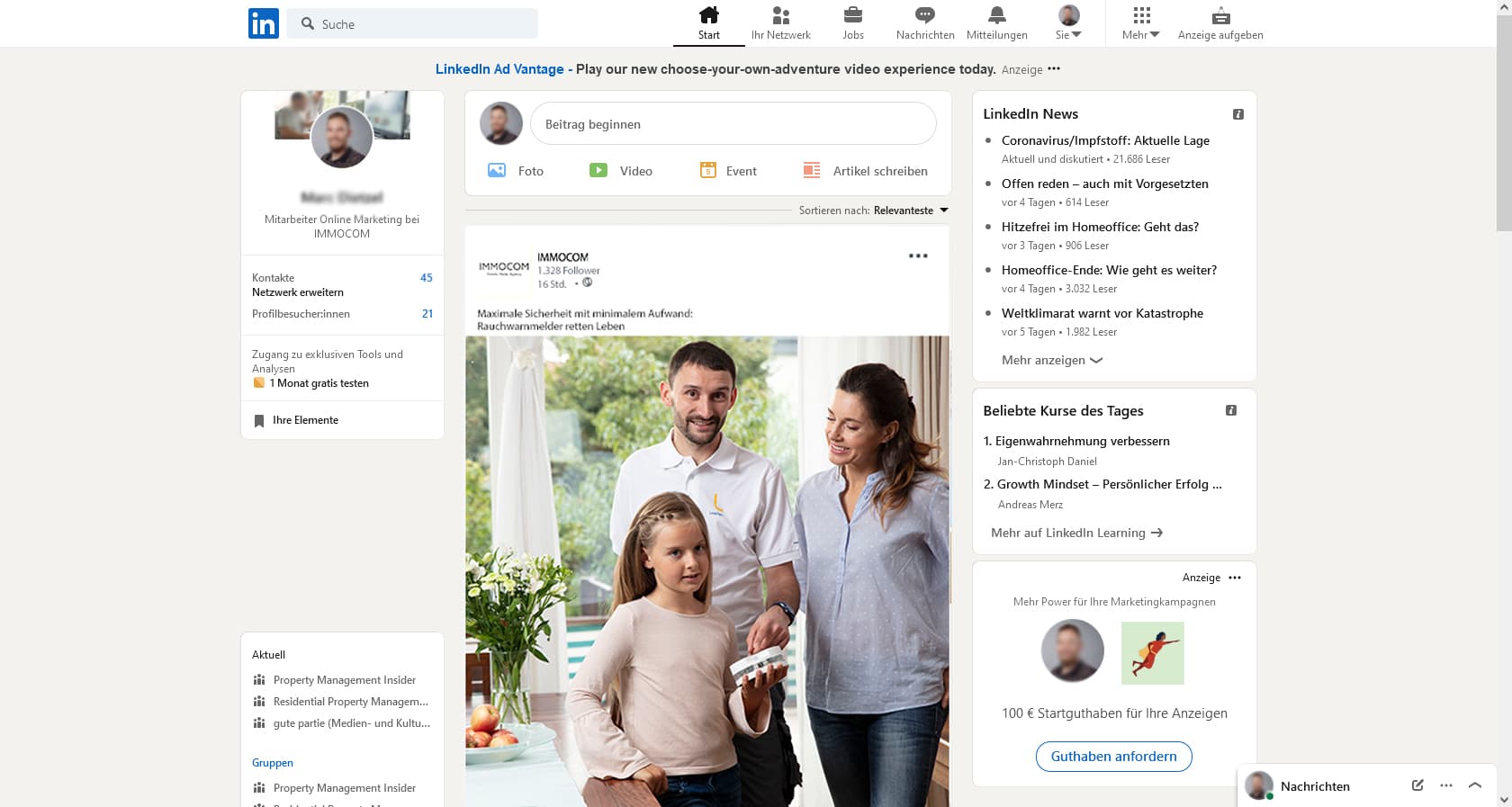Open Anzeige aufgeben
Image resolution: width=1512 pixels, height=807 pixels.
coord(1220,23)
